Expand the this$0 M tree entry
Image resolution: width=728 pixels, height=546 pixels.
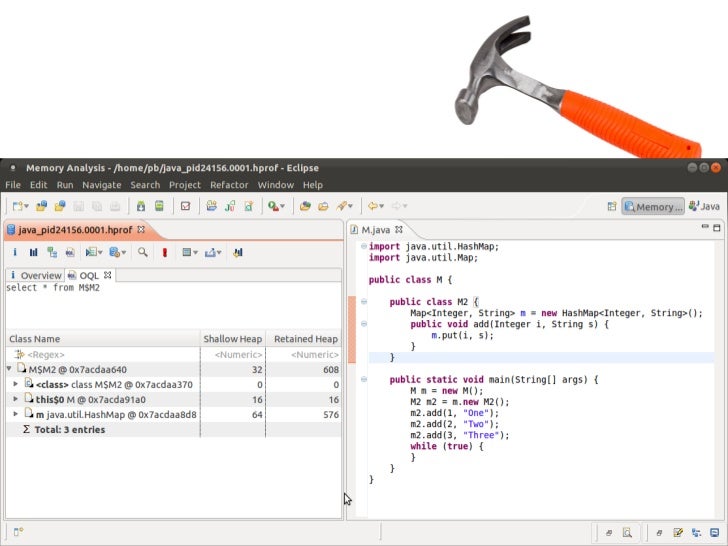[16, 399]
